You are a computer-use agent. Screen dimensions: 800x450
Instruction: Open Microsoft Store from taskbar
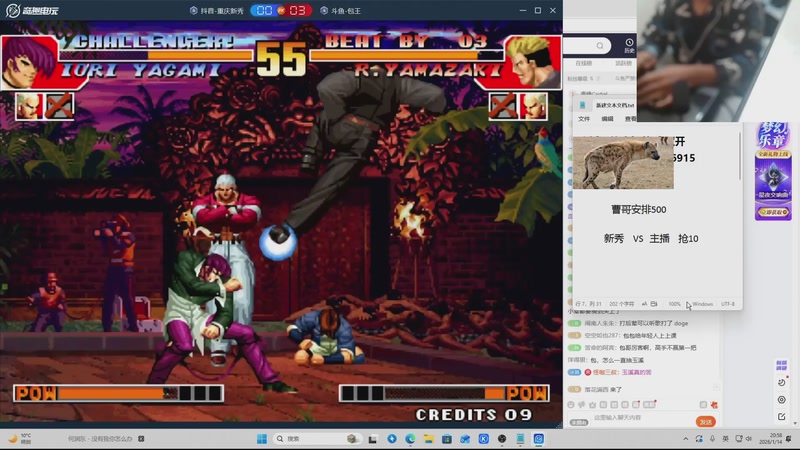coord(447,439)
